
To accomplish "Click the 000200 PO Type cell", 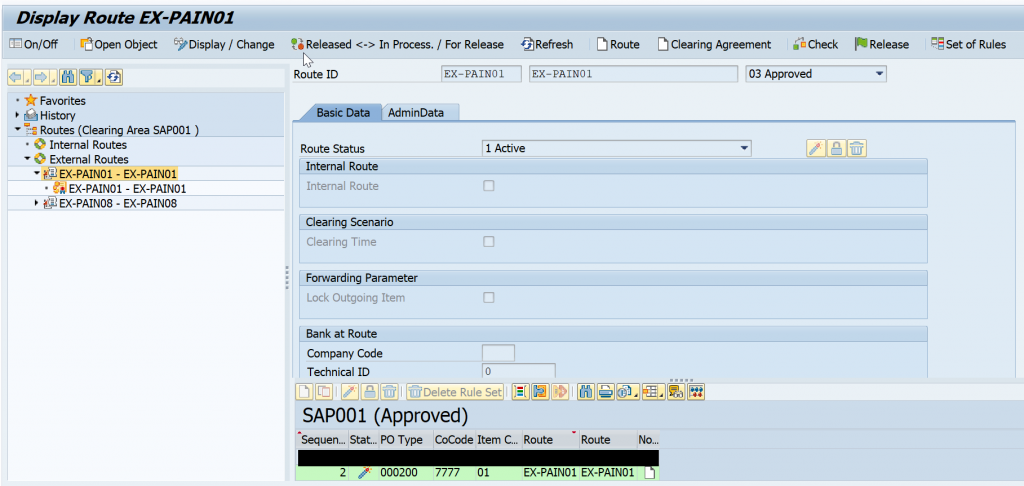I will (406, 473).
